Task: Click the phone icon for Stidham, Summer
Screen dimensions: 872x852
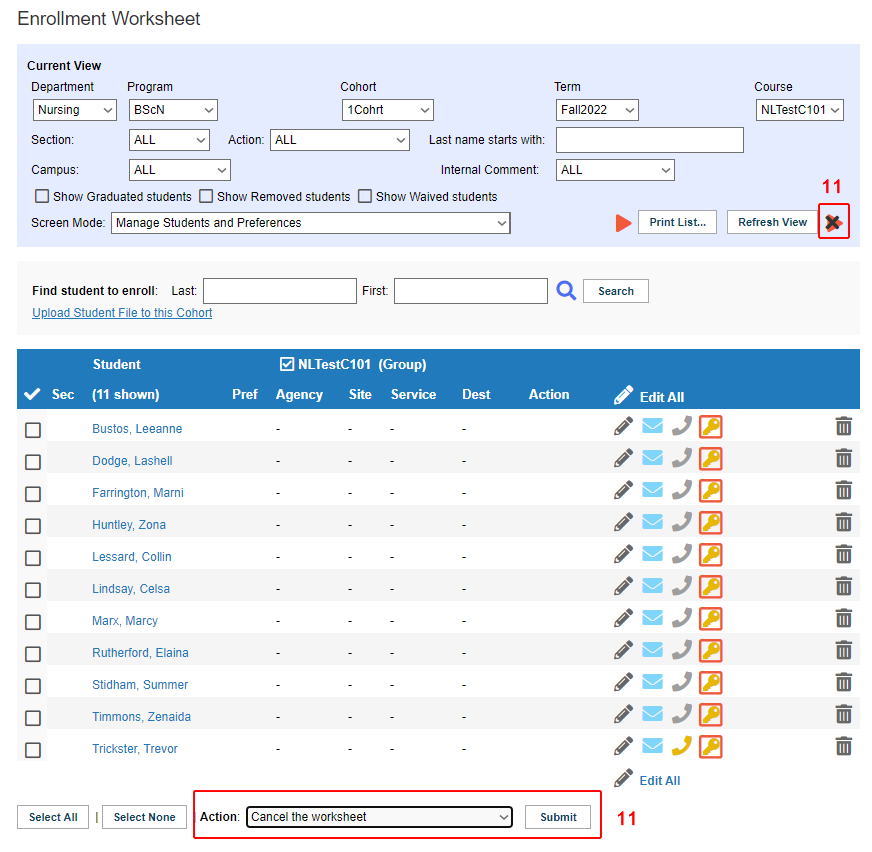Action: [681, 682]
